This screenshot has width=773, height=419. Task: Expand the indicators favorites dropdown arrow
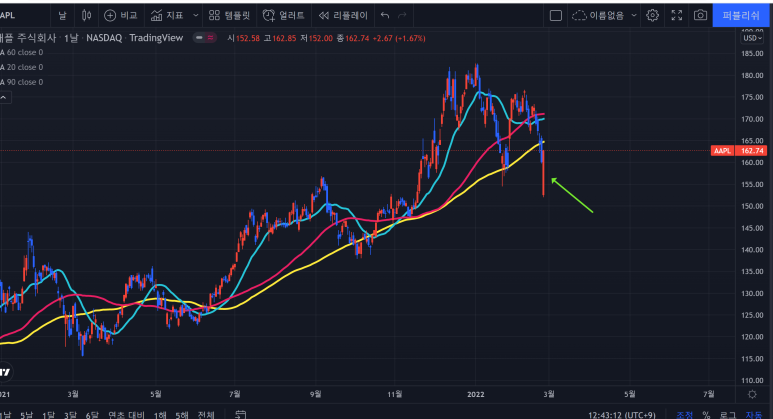(196, 15)
